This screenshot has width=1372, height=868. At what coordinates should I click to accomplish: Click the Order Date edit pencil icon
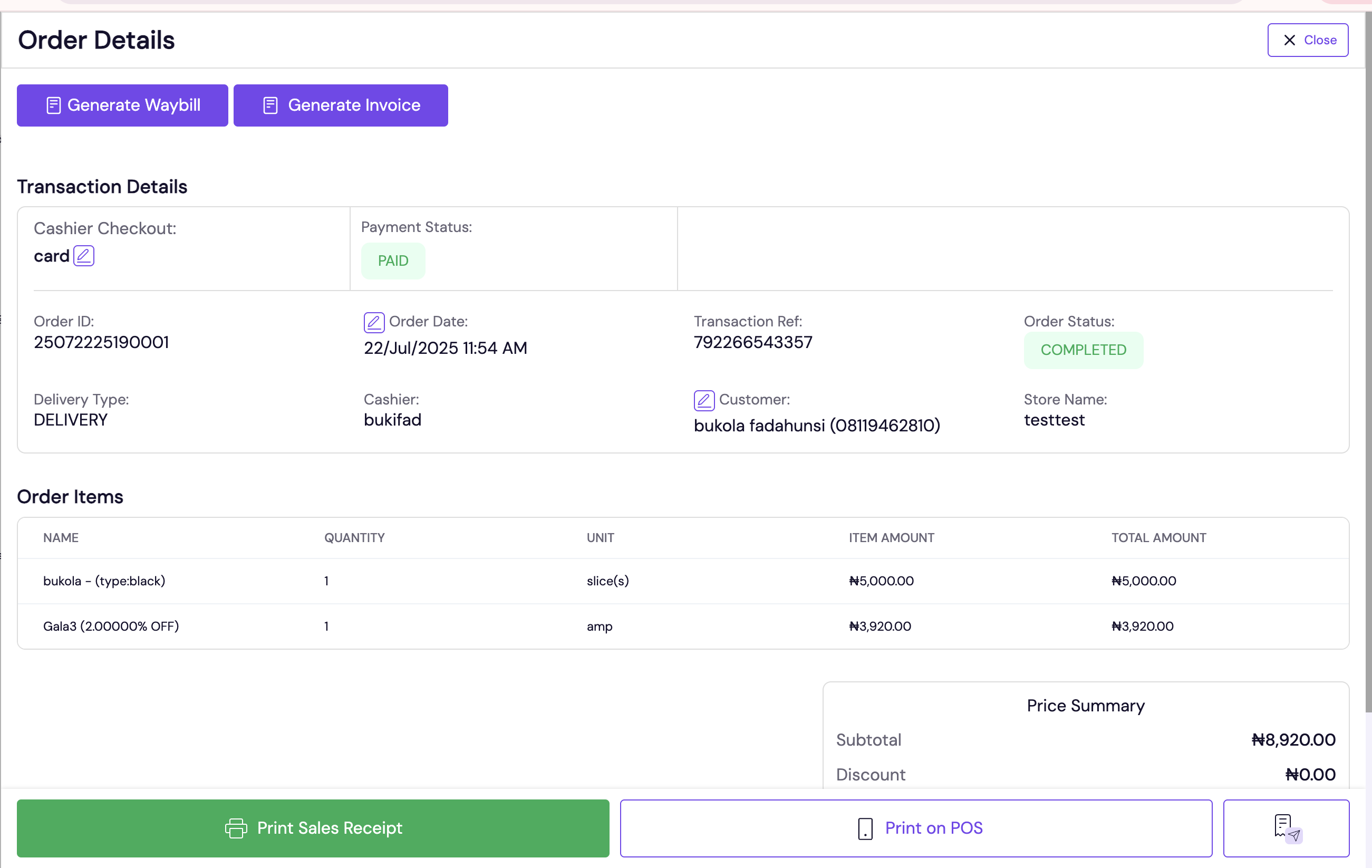coord(374,323)
